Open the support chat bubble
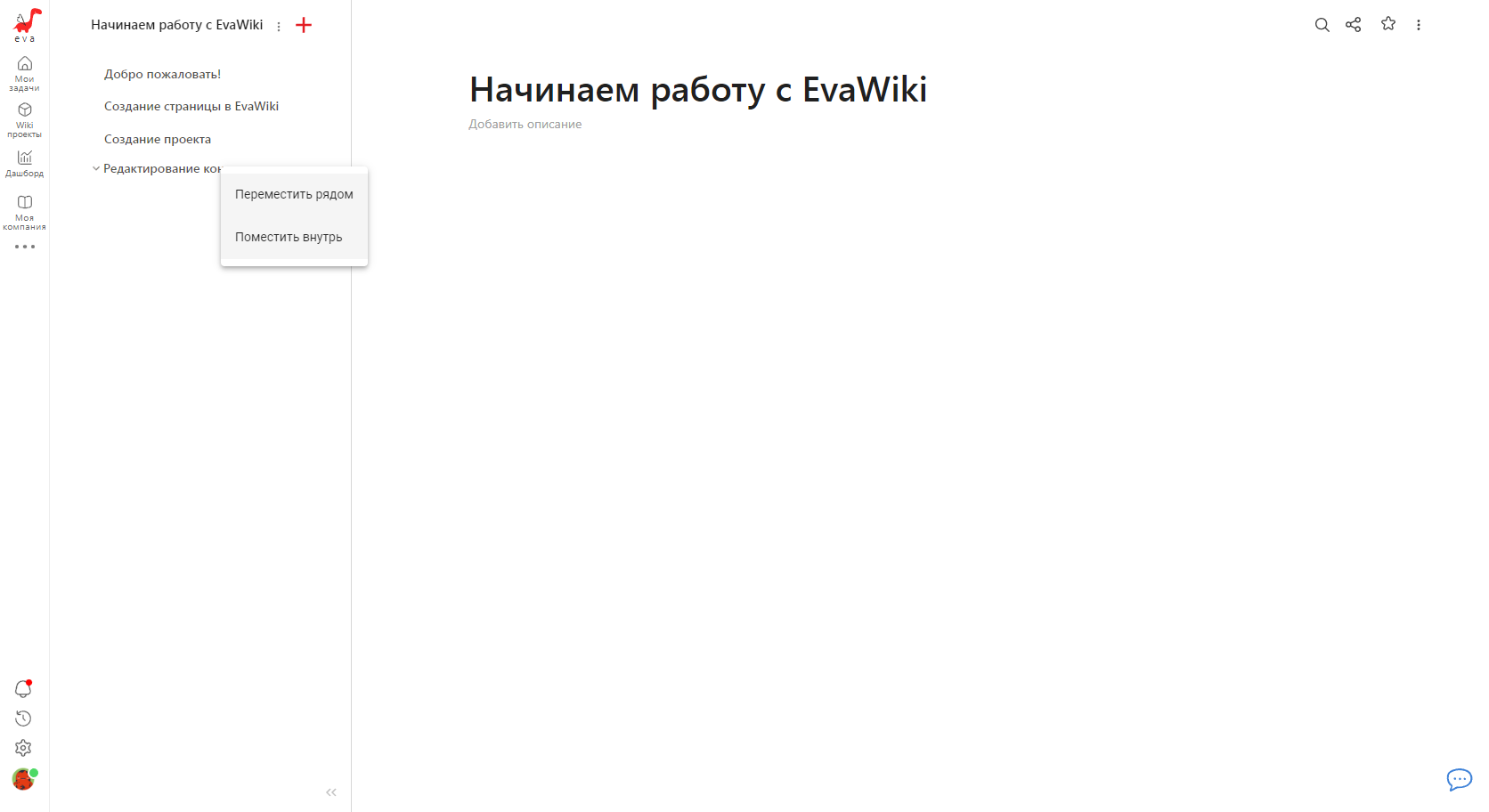 point(1459,780)
